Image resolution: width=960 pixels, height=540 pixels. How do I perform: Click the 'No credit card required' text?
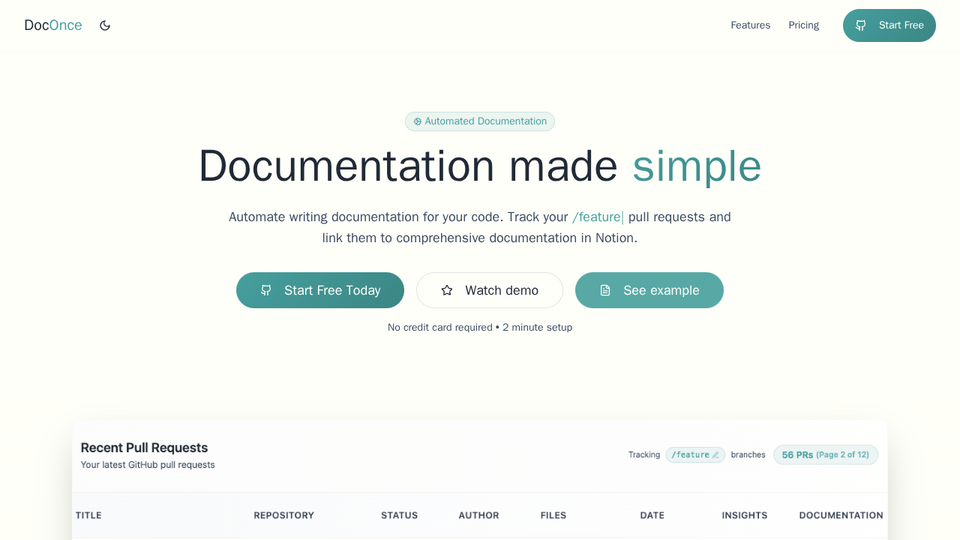point(440,328)
